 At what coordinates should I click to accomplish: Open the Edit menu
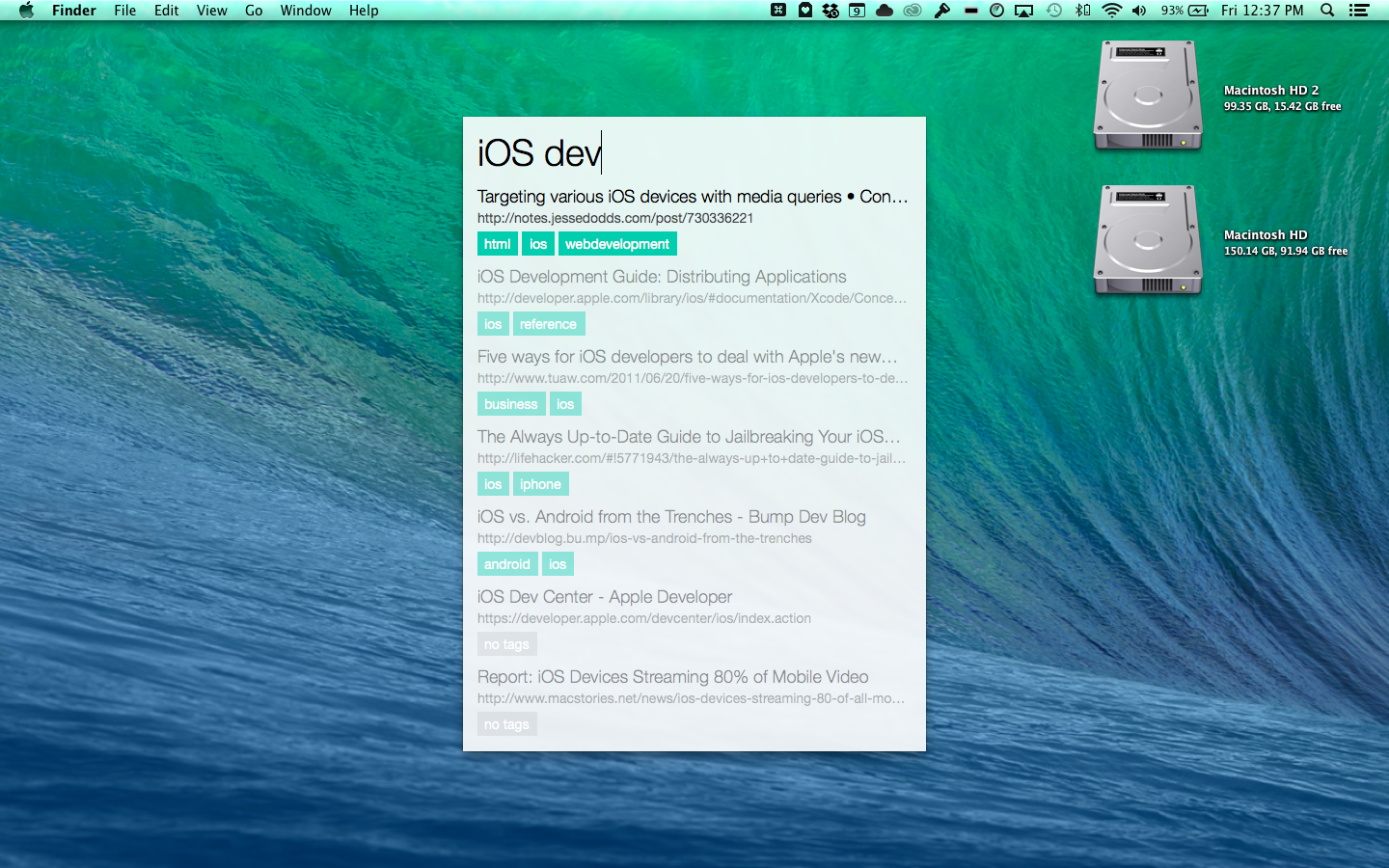167,11
